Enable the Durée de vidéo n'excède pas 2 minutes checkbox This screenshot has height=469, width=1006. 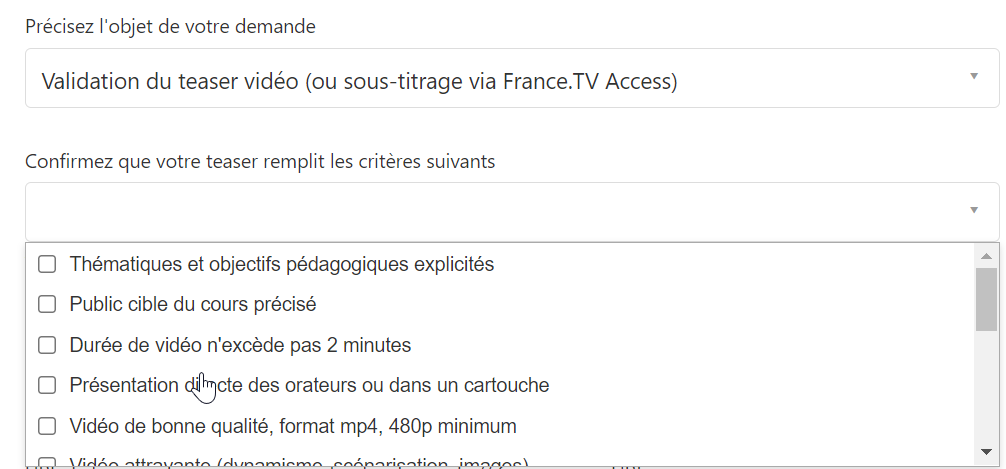coord(47,345)
